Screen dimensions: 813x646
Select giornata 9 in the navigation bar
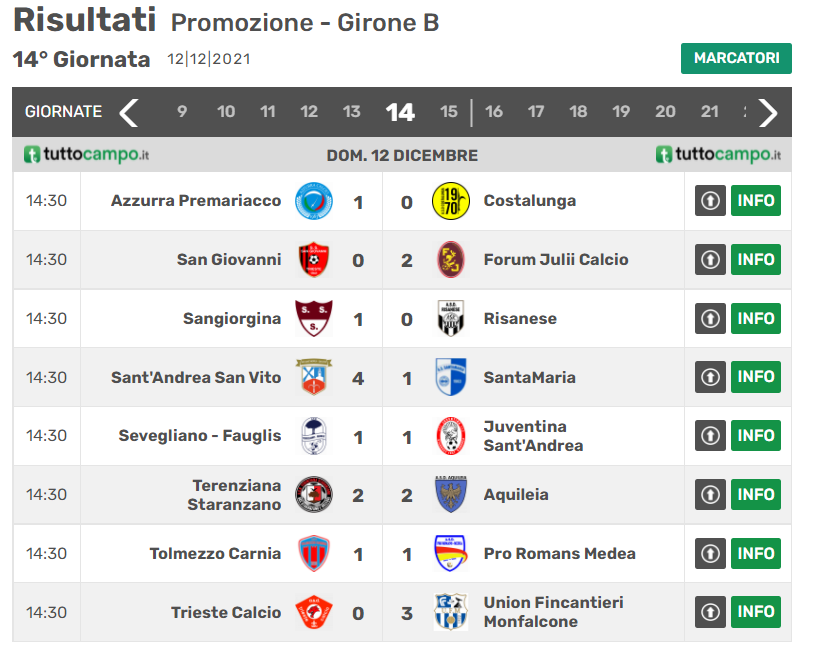pos(182,112)
